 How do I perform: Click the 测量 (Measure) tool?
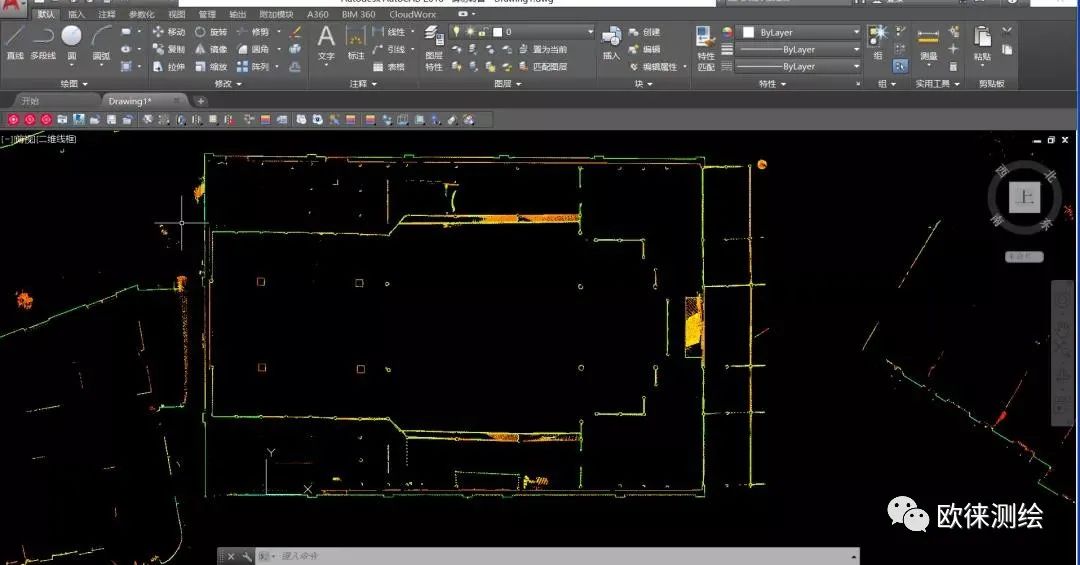coord(928,43)
